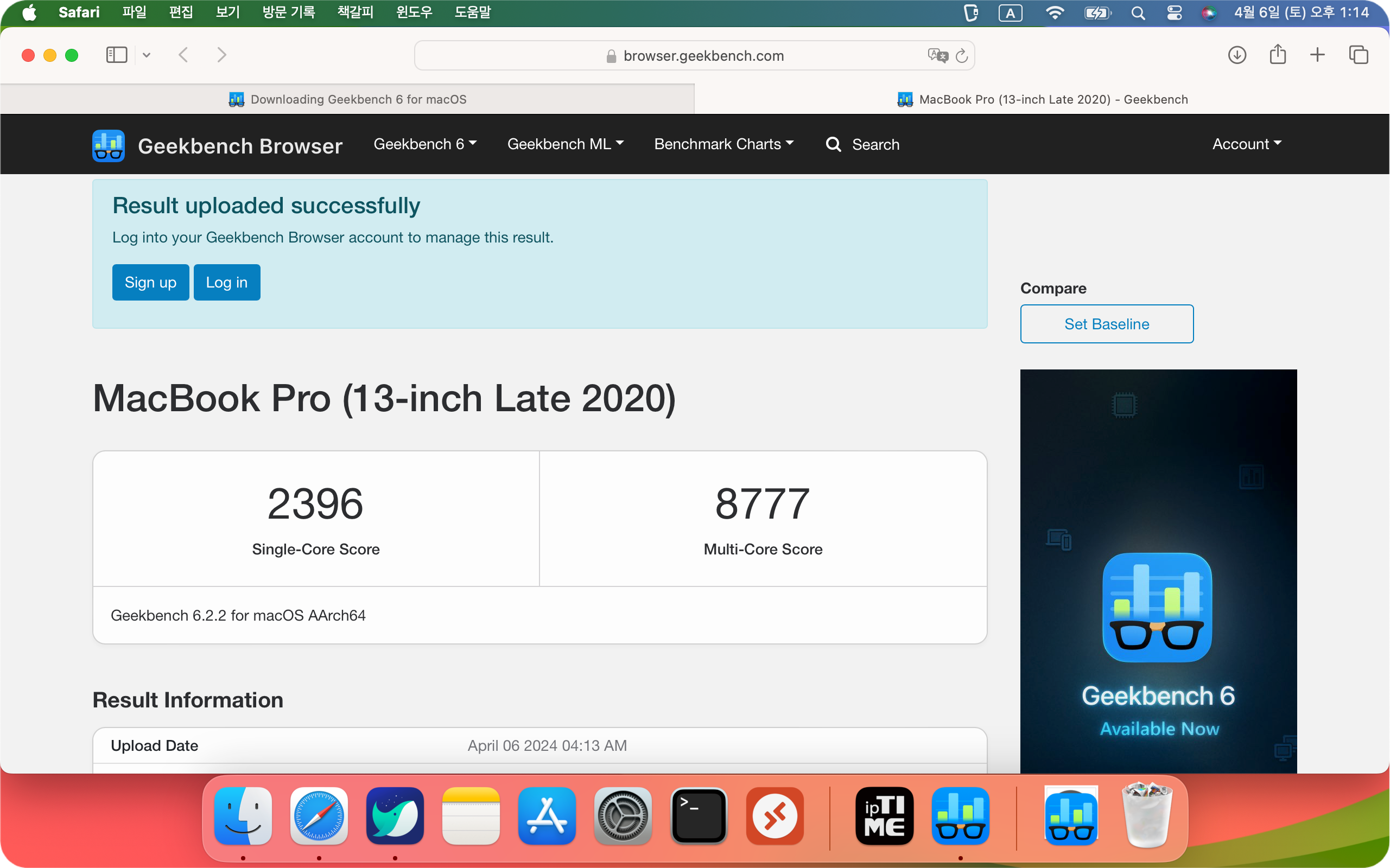Reload the page with refresh icon

[x=962, y=56]
